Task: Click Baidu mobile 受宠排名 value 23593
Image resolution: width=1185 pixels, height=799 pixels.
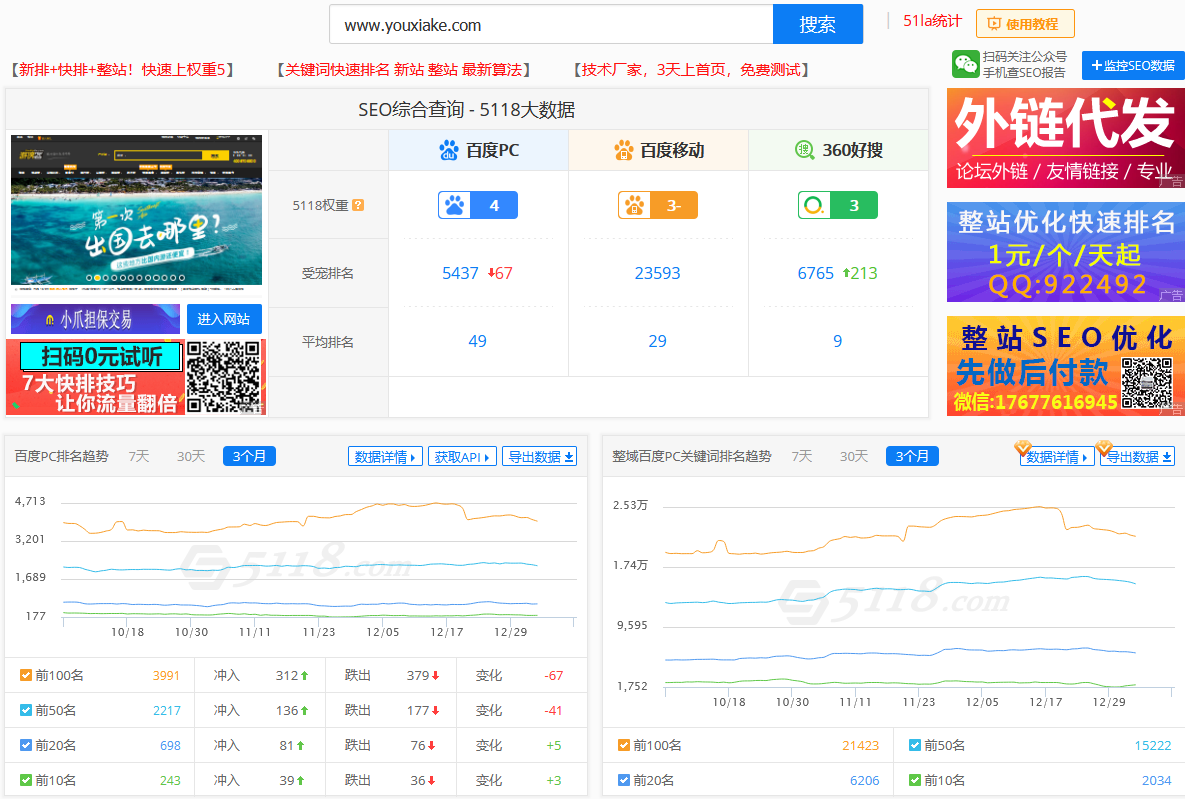Action: pos(657,273)
